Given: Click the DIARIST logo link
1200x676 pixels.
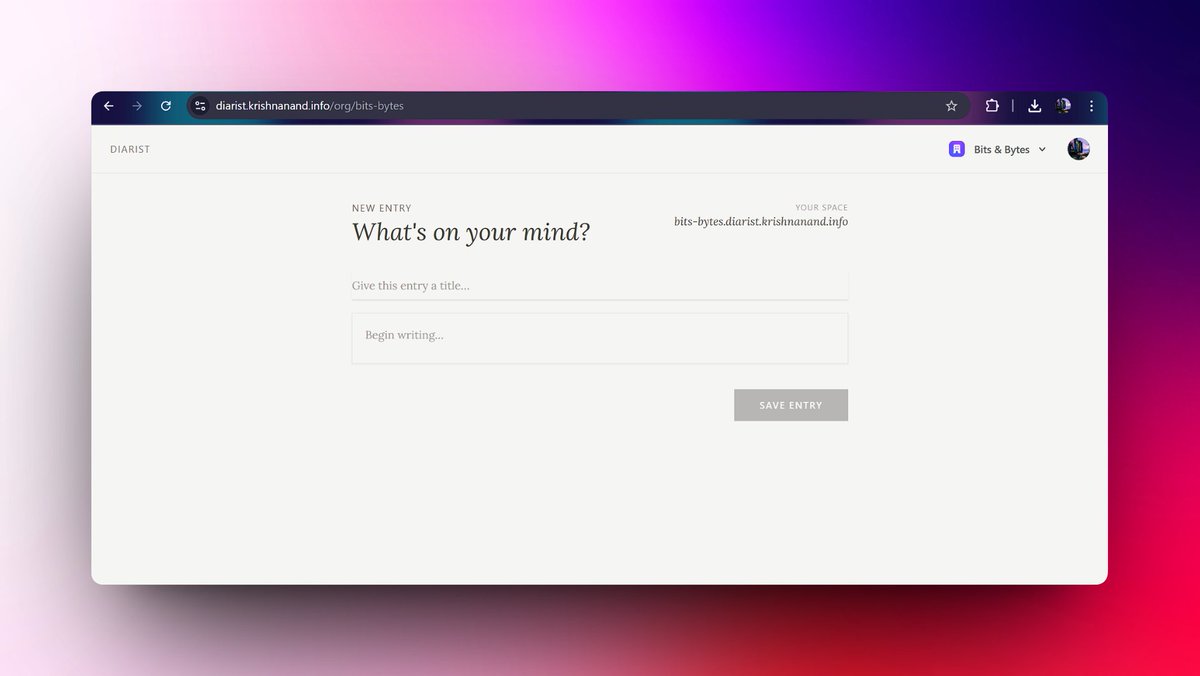Looking at the screenshot, I should coord(130,149).
